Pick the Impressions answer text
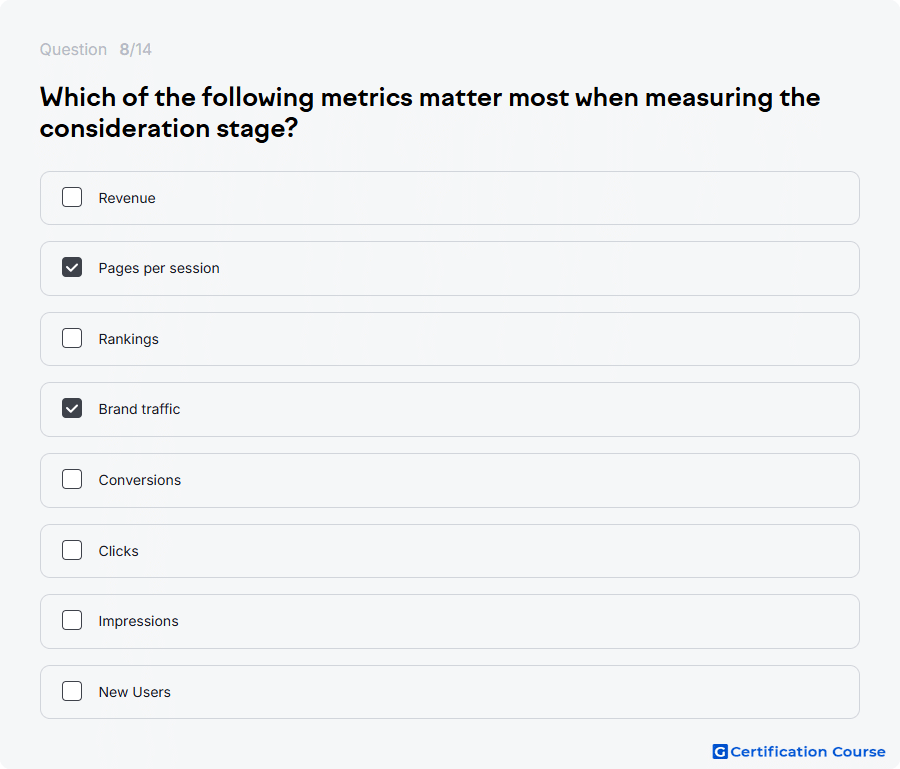The image size is (900, 769). pos(138,622)
